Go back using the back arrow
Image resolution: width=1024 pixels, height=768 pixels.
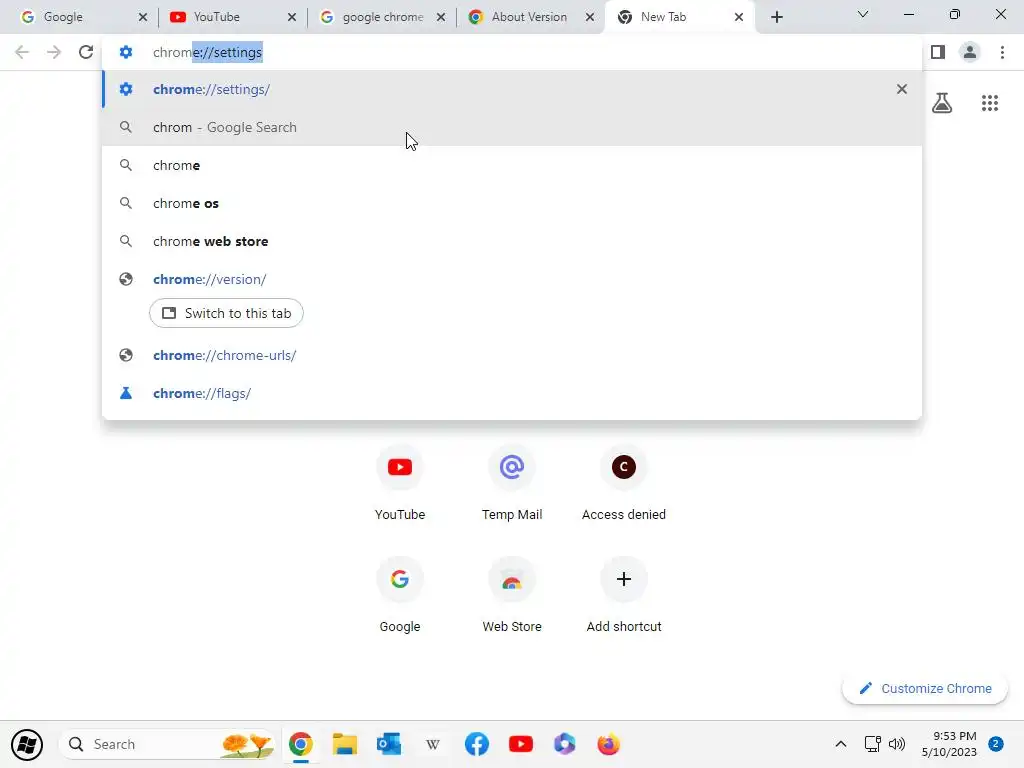click(22, 52)
